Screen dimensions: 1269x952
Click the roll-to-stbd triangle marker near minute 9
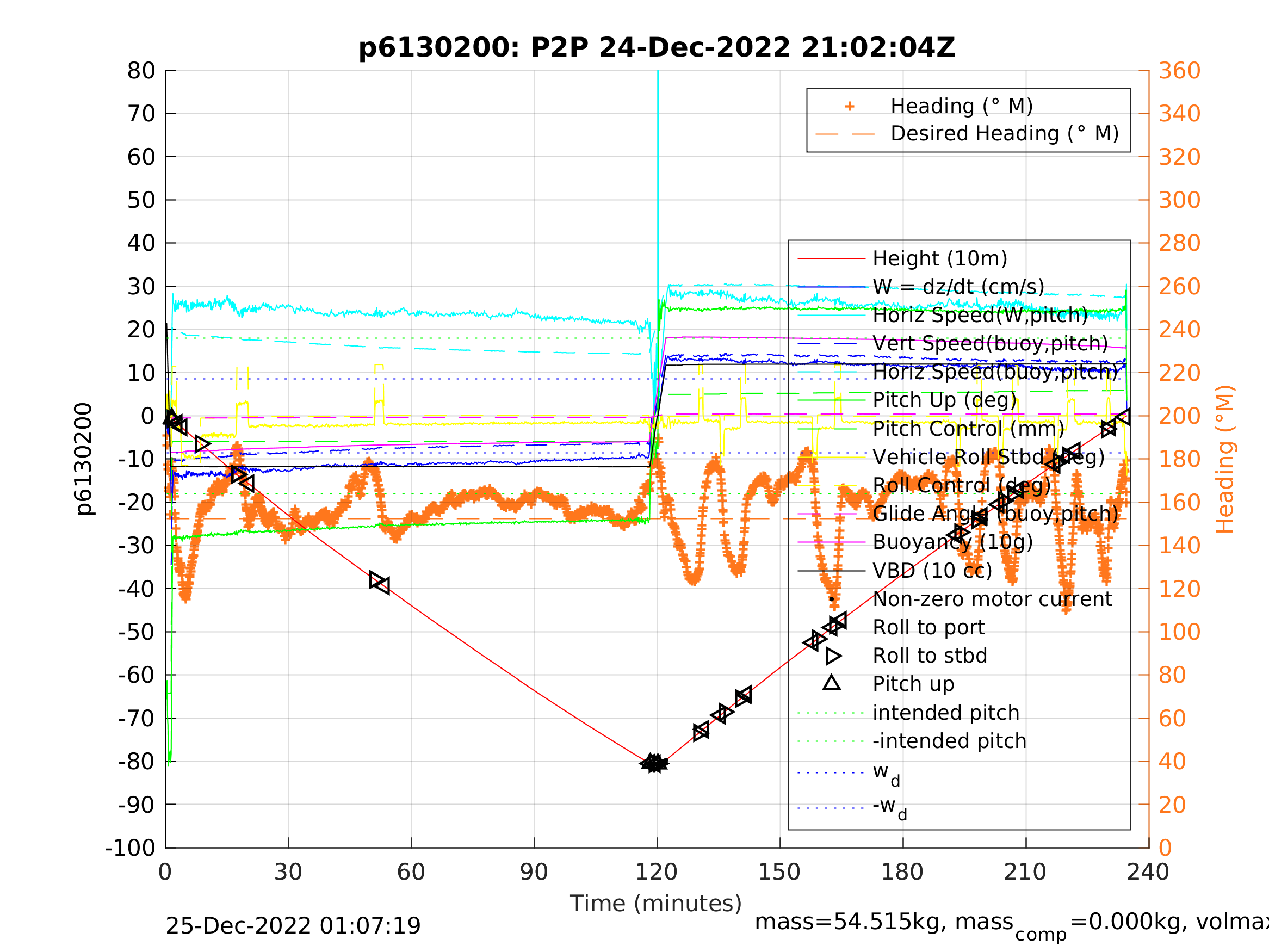pos(202,443)
